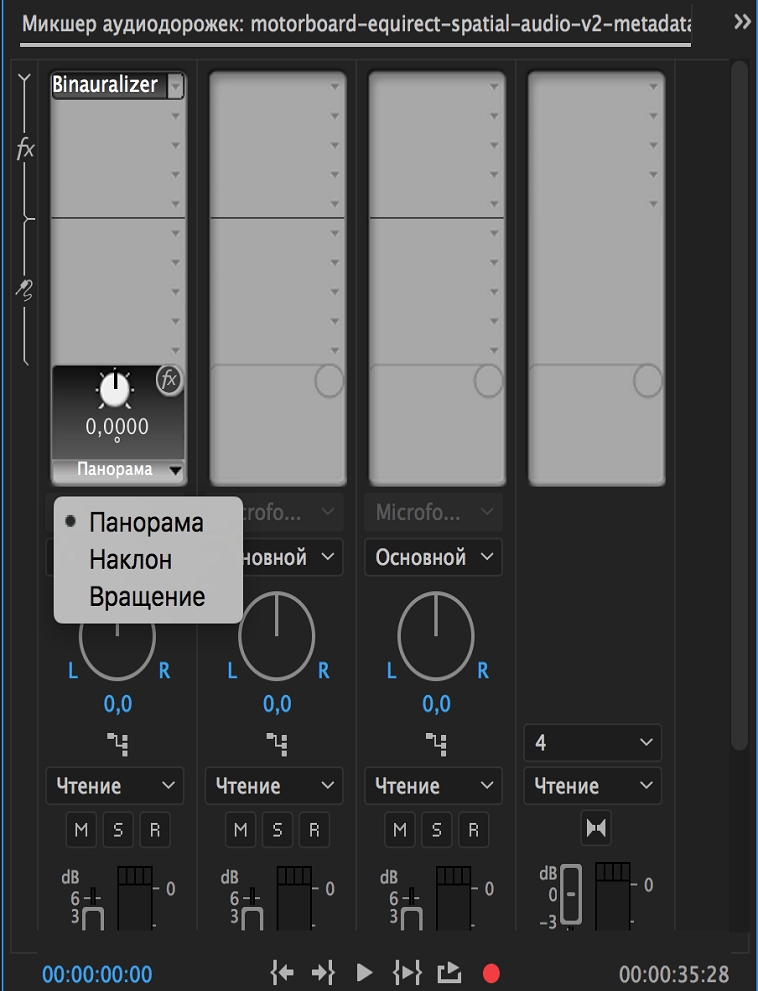Choose Вращение in the popup menu
The image size is (758, 991).
147,597
